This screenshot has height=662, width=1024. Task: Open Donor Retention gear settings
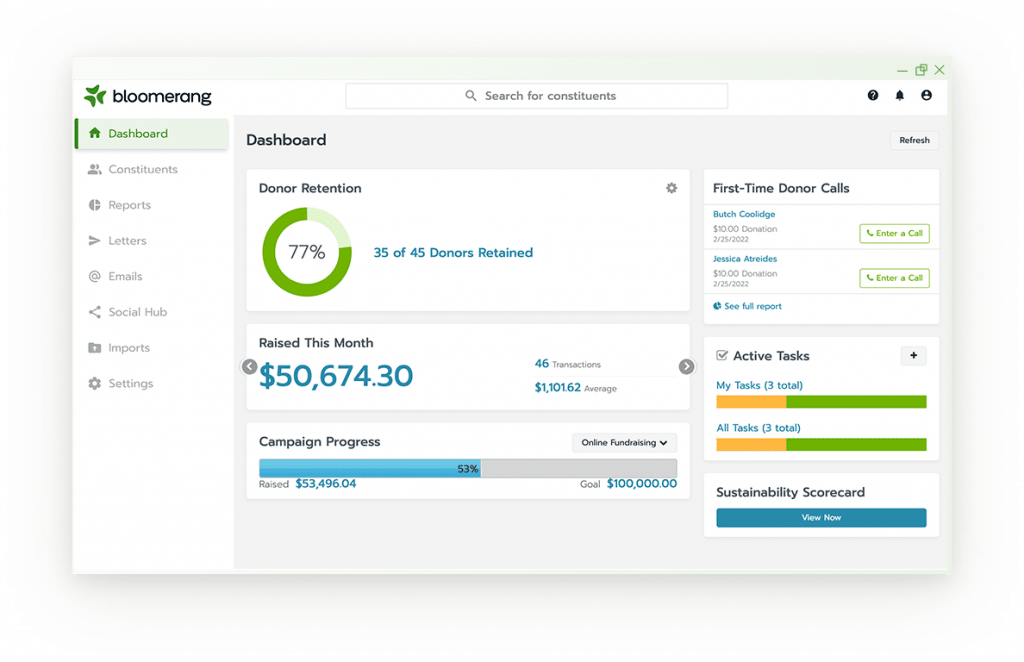click(671, 188)
